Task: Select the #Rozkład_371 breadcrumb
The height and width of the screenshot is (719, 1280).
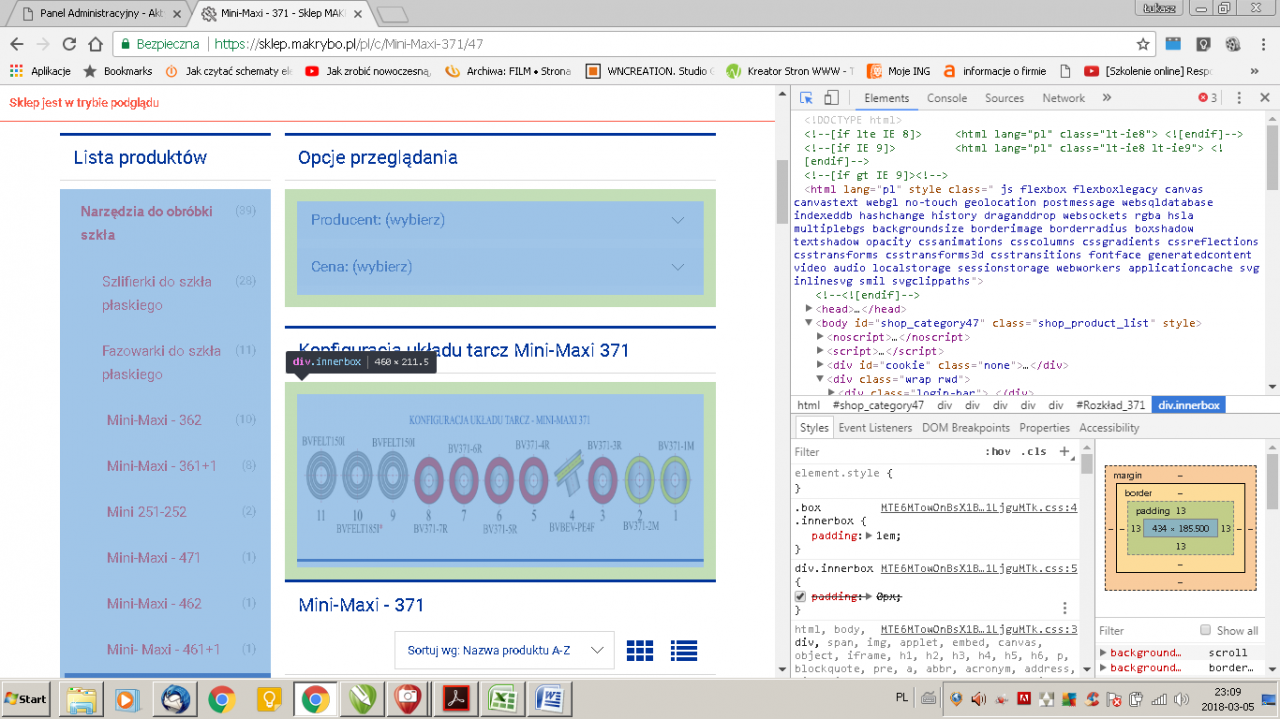Action: click(1111, 405)
